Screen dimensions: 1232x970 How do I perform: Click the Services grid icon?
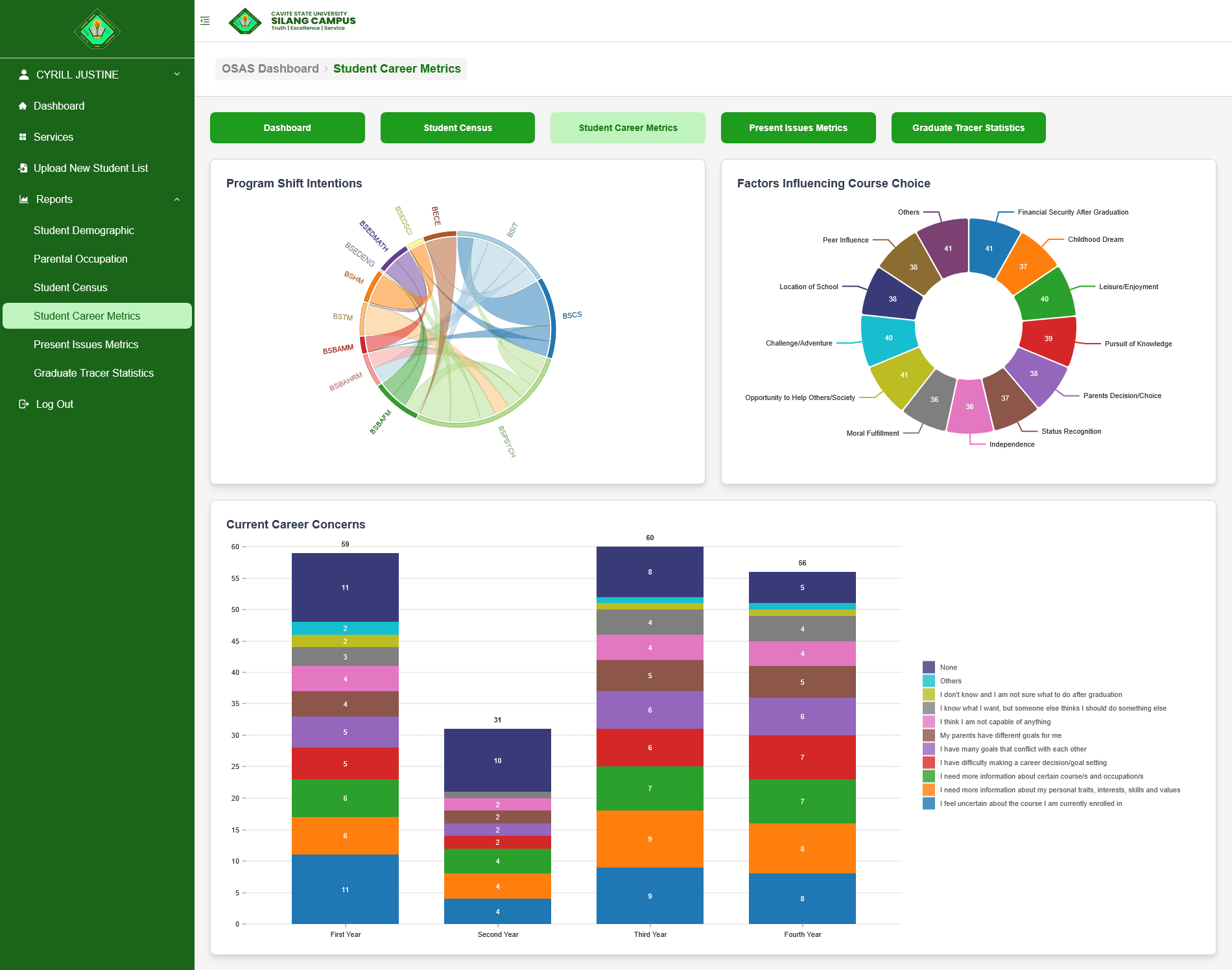[x=23, y=137]
